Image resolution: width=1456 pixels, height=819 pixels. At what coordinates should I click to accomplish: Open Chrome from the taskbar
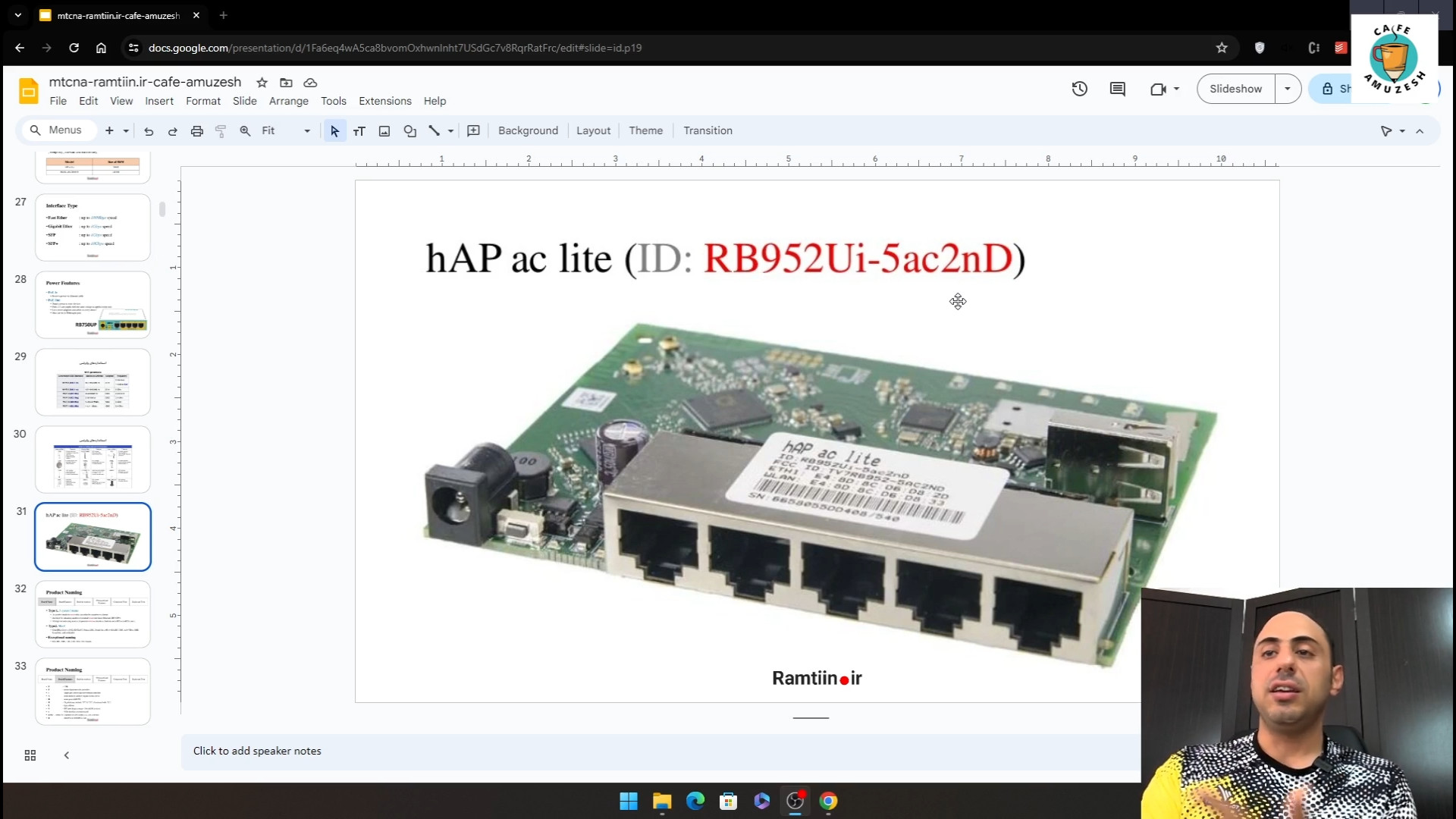829,801
